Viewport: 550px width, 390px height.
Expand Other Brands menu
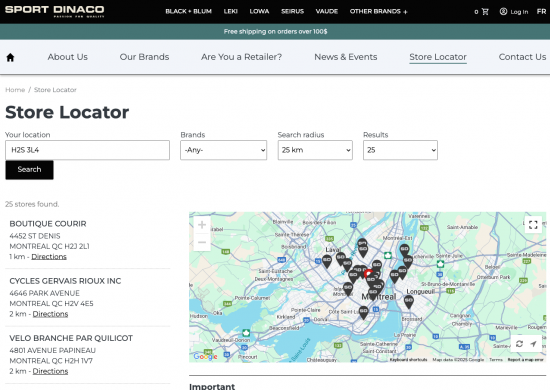pyautogui.click(x=378, y=12)
